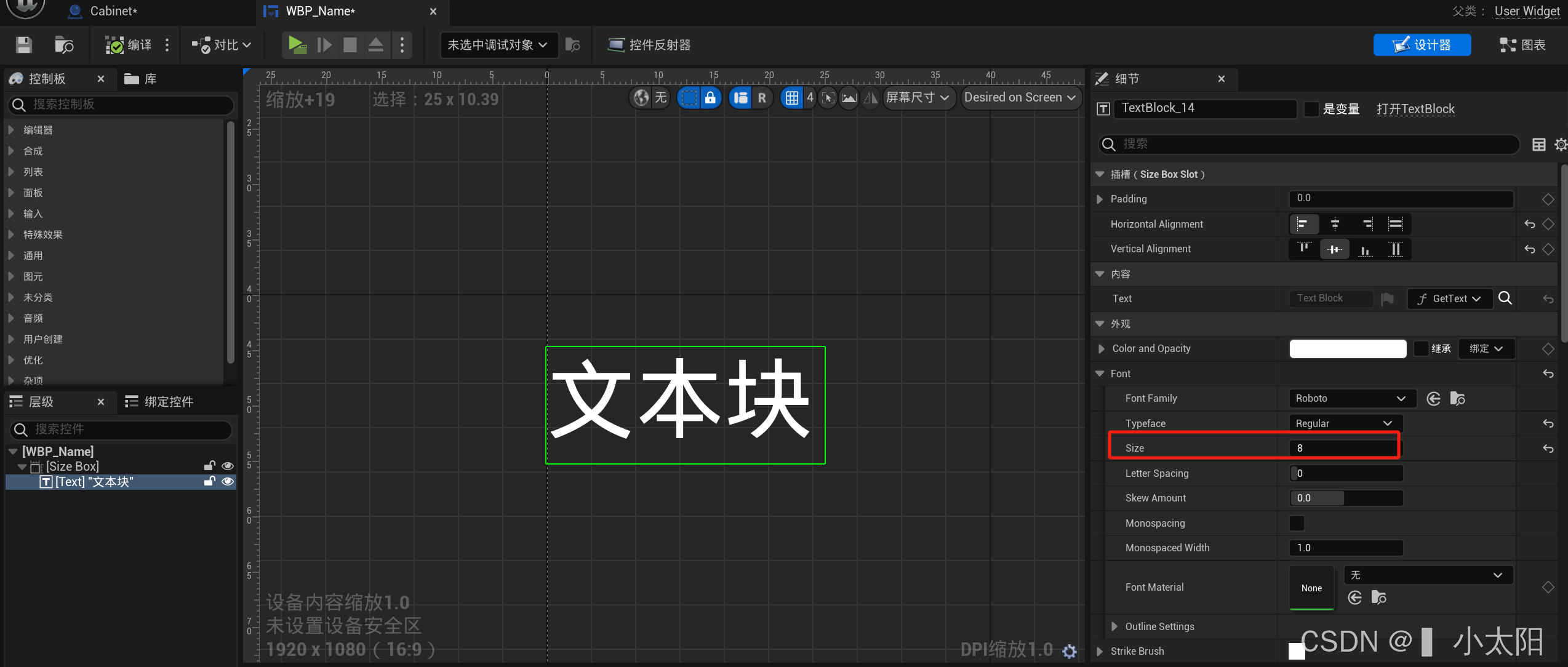Expand the Outline Settings section
Viewport: 1568px width, 667px height.
(x=1114, y=626)
